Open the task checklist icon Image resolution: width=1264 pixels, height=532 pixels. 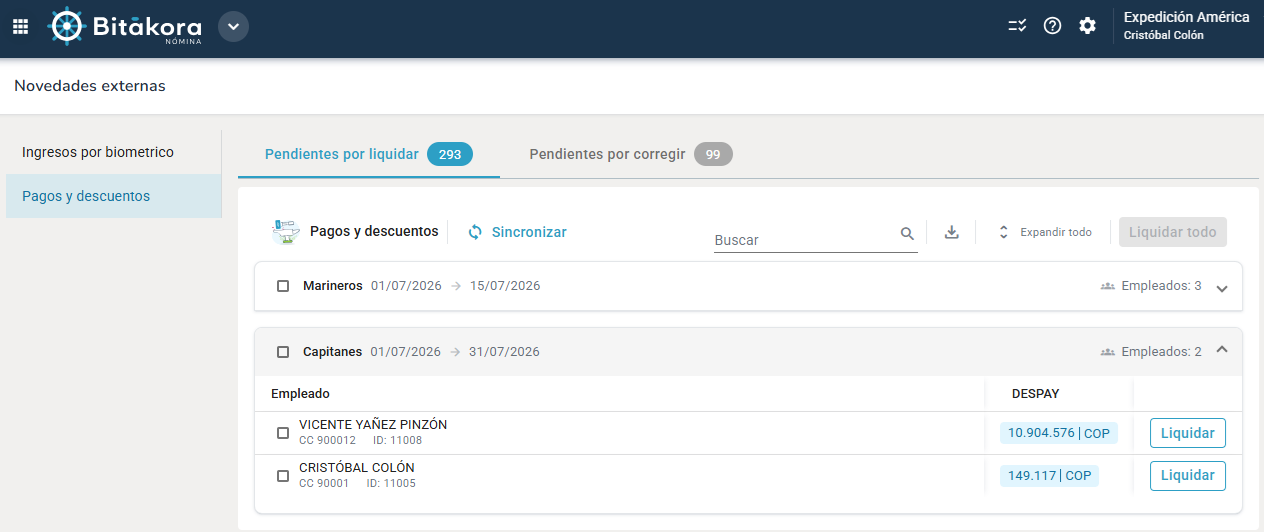[1017, 26]
